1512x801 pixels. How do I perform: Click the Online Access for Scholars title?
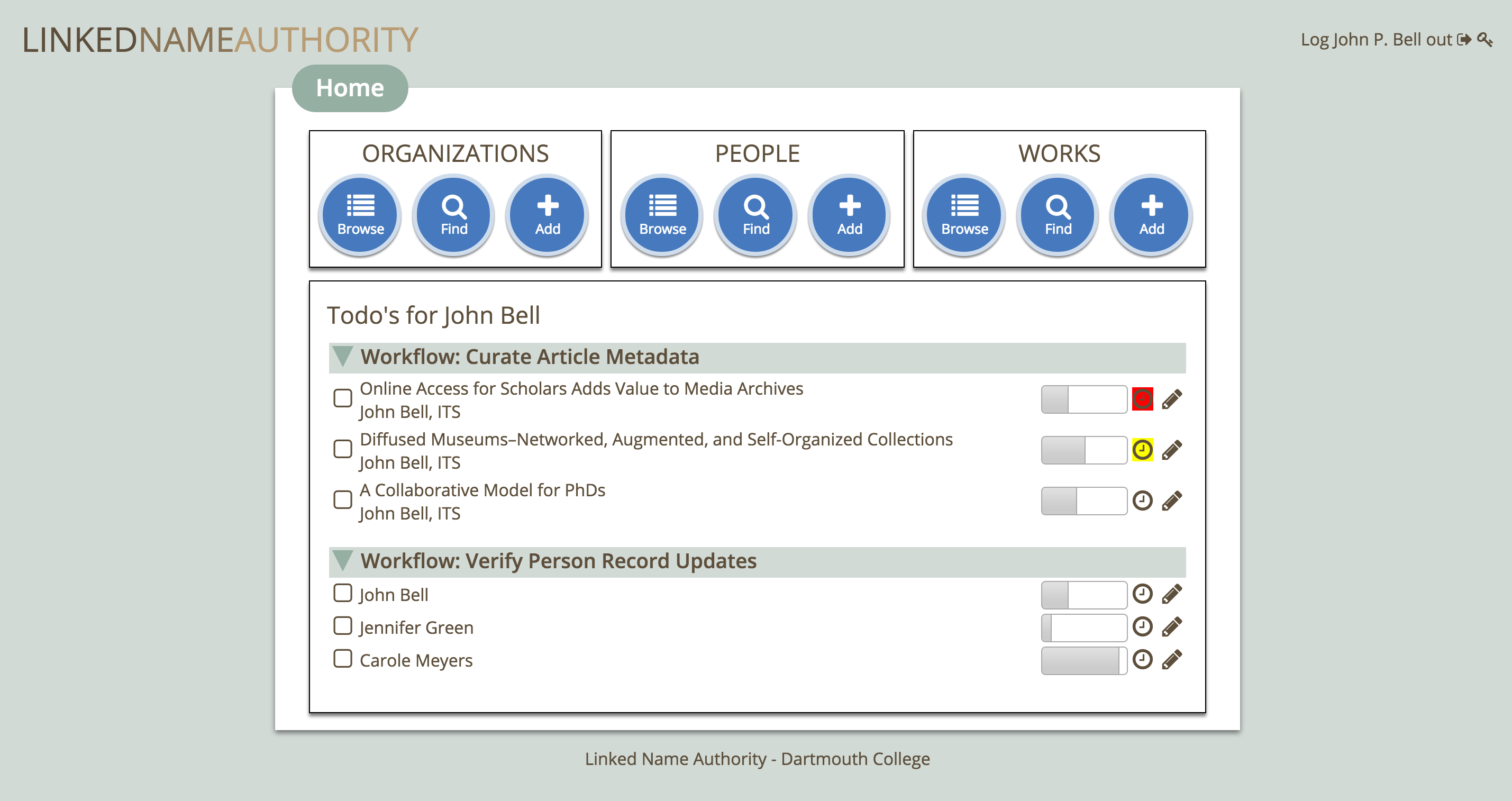coord(581,388)
